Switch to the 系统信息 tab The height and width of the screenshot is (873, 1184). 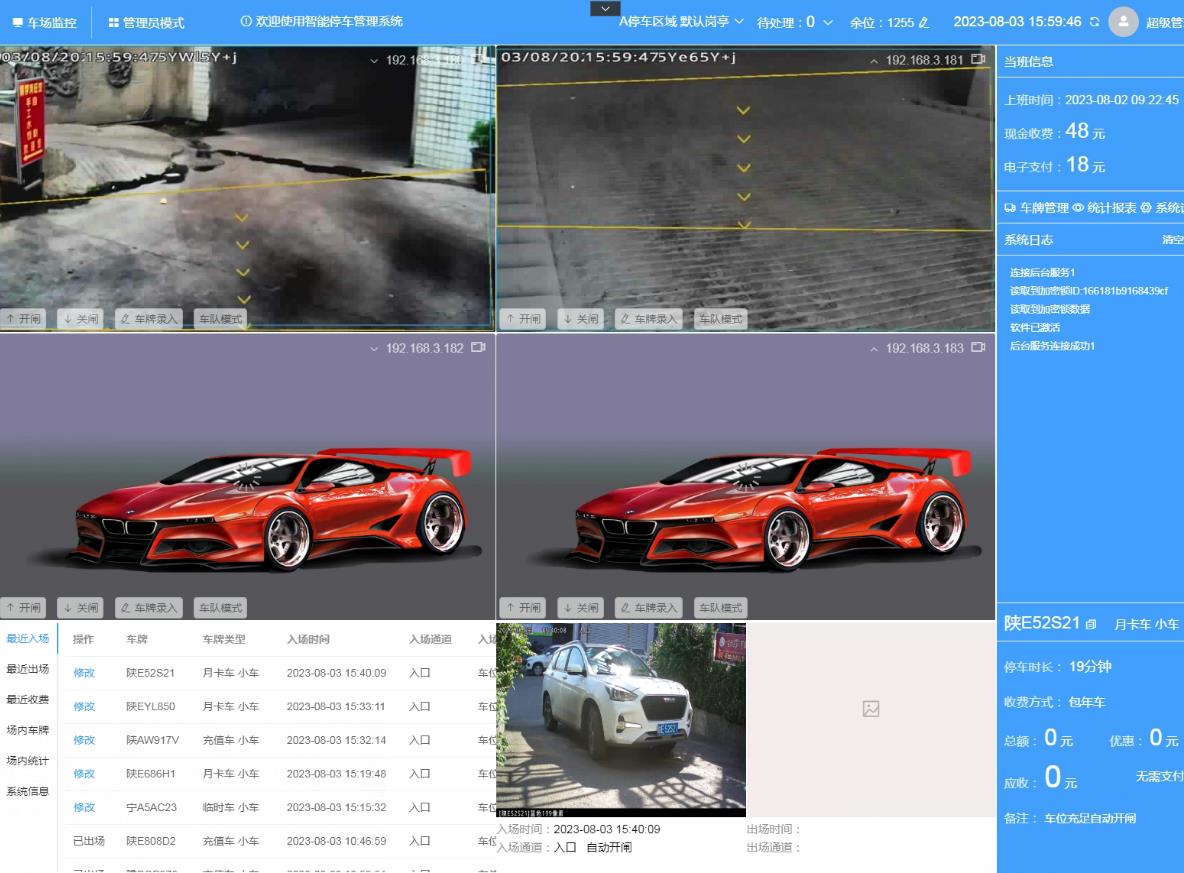pos(28,791)
